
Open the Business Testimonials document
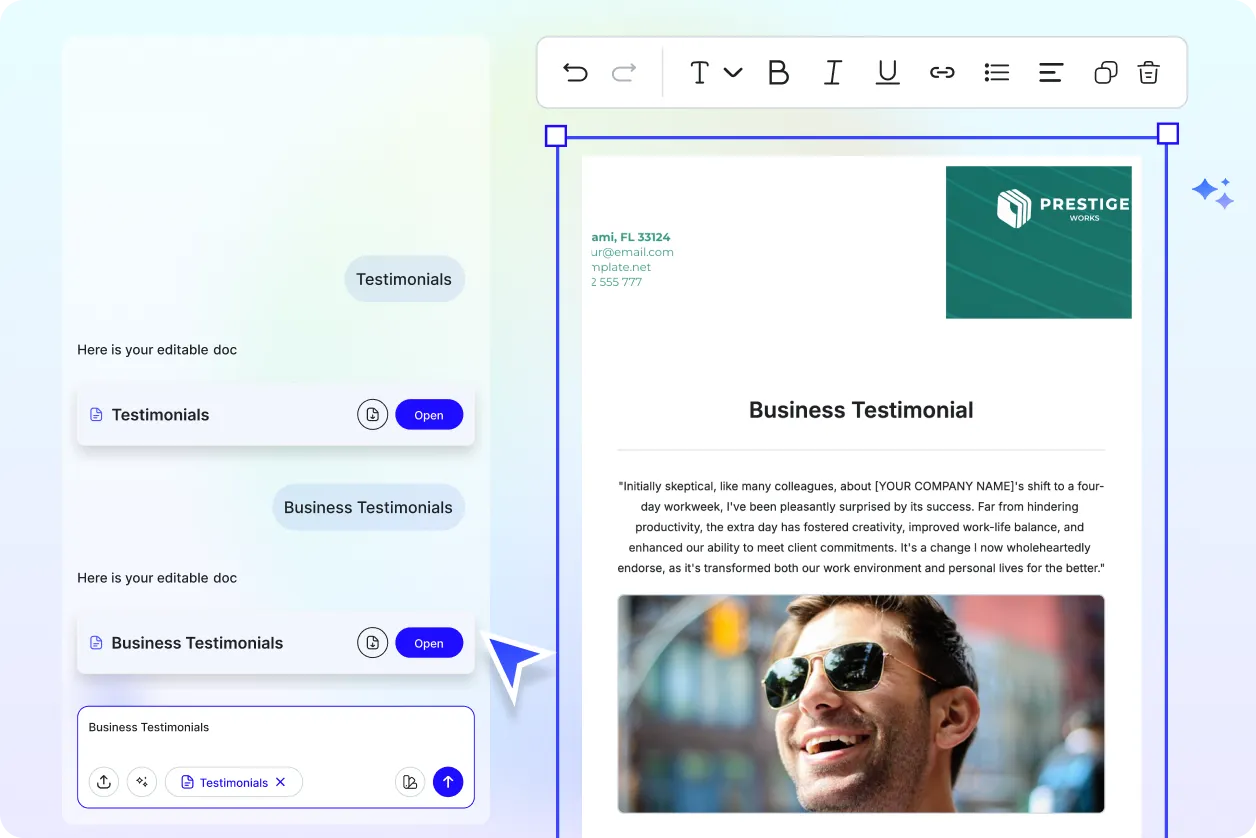point(429,643)
